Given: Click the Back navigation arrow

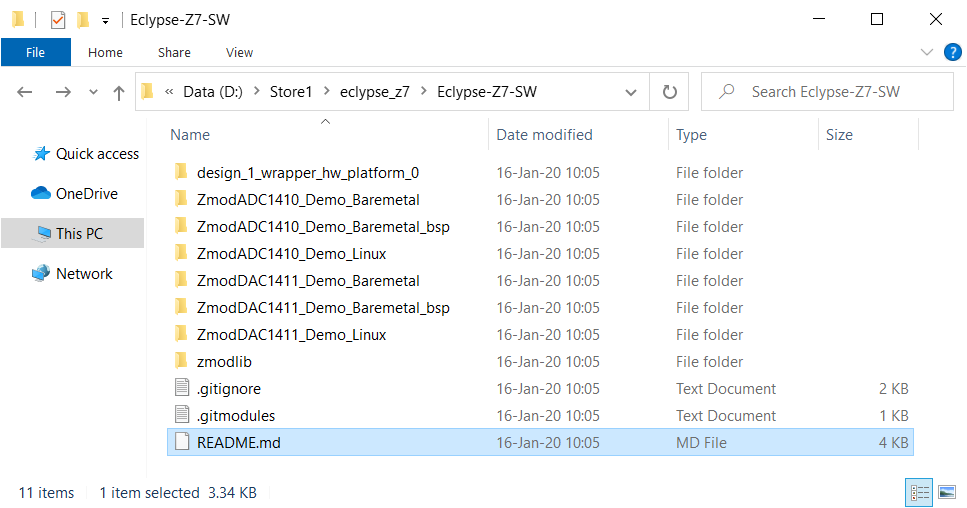Looking at the screenshot, I should (25, 92).
